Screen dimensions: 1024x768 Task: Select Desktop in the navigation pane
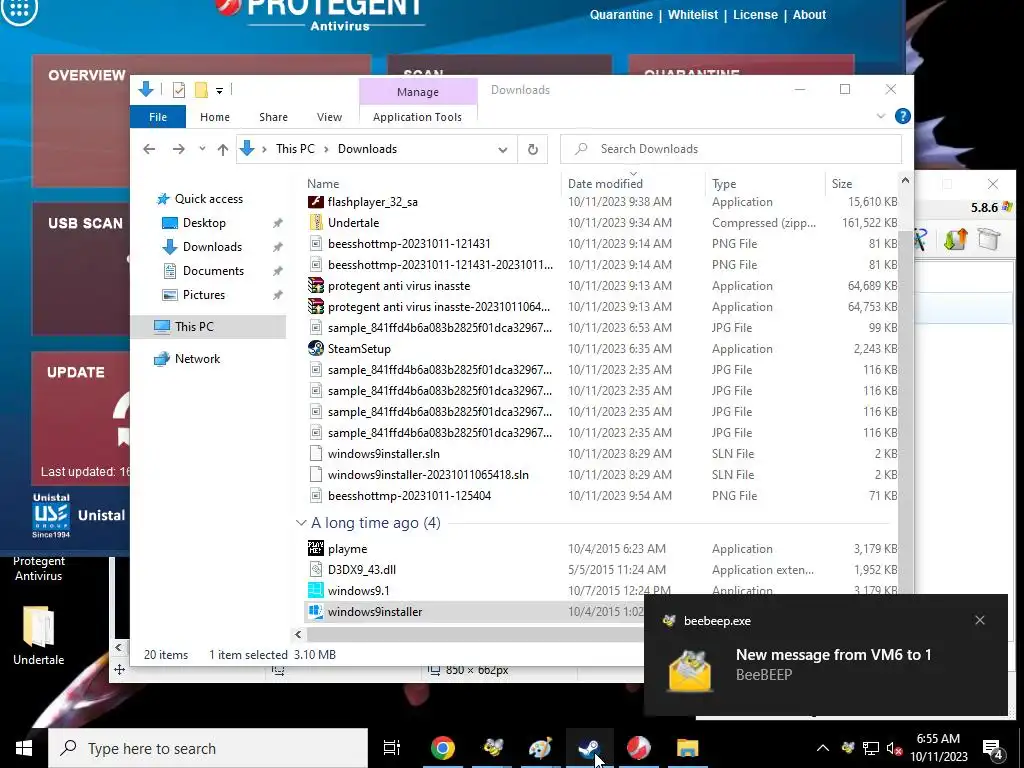click(x=204, y=223)
